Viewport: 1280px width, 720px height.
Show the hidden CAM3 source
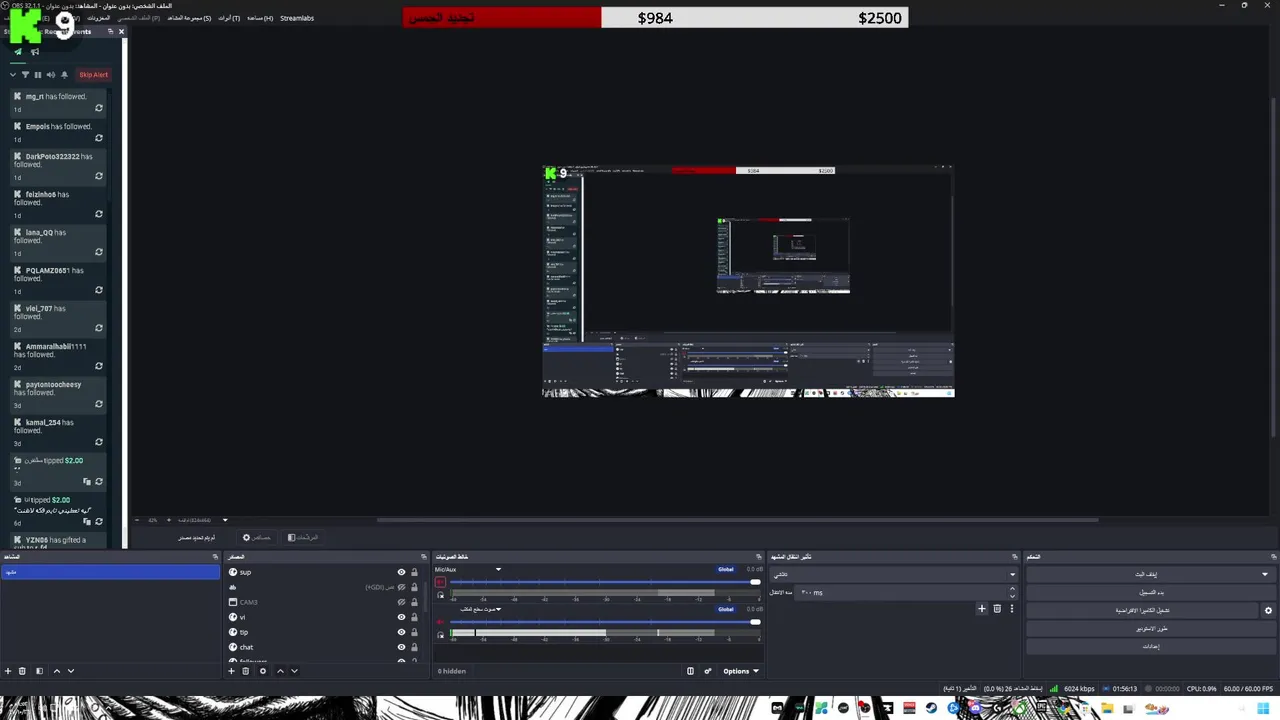tap(401, 602)
